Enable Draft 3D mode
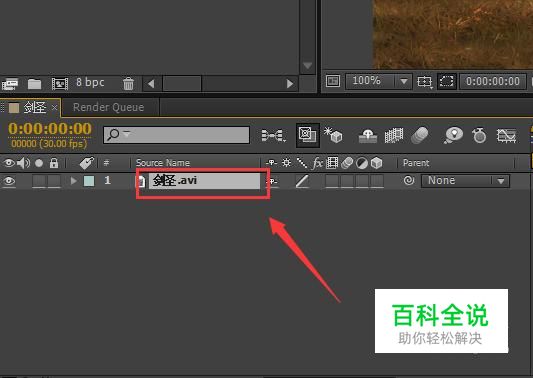 pyautogui.click(x=333, y=135)
